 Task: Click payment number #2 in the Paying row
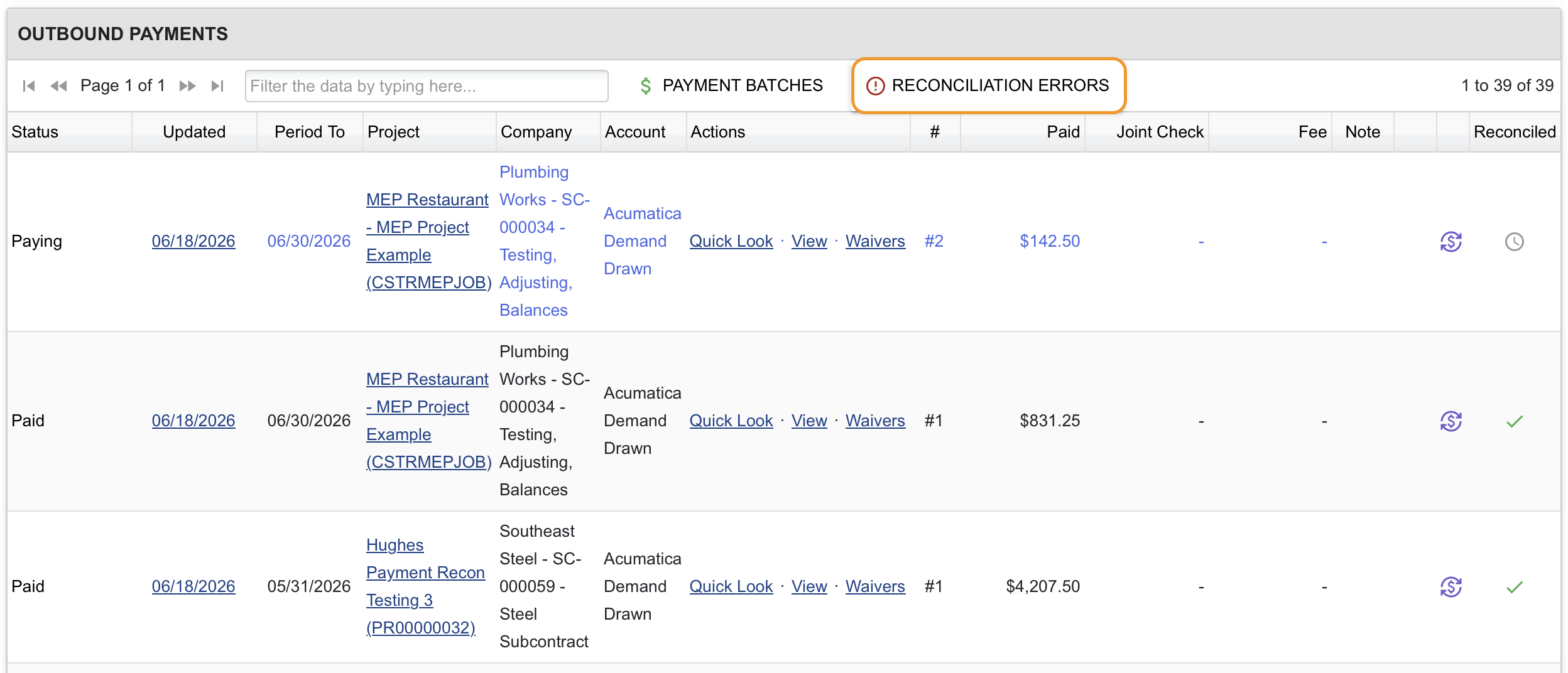(x=934, y=241)
